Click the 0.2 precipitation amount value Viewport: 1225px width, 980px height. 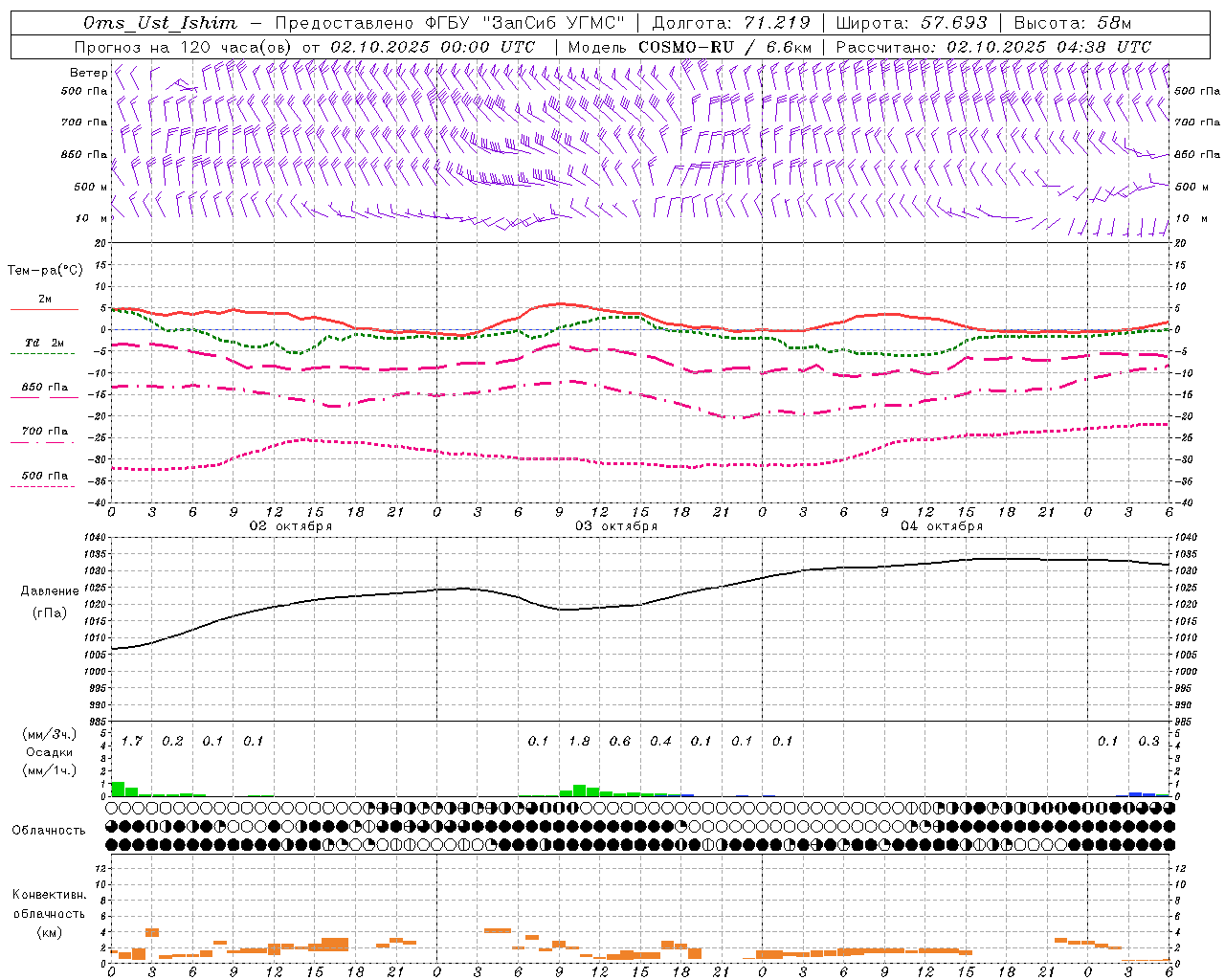(x=172, y=741)
